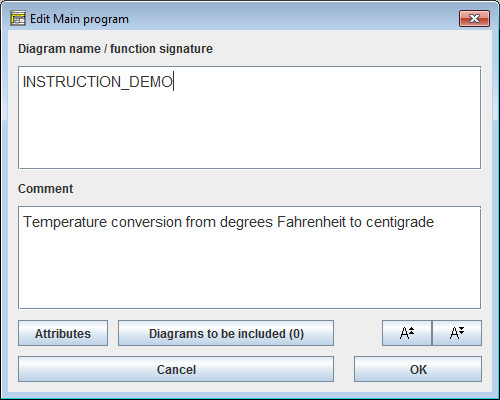Increase the font size with A-up button
Screen dimensions: 500x400
click(407, 333)
